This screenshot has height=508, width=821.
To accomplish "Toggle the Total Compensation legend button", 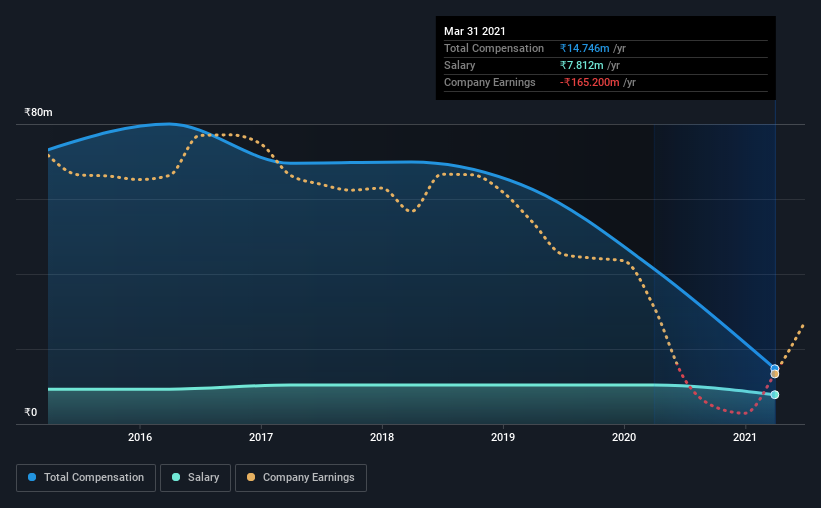I will coord(86,478).
